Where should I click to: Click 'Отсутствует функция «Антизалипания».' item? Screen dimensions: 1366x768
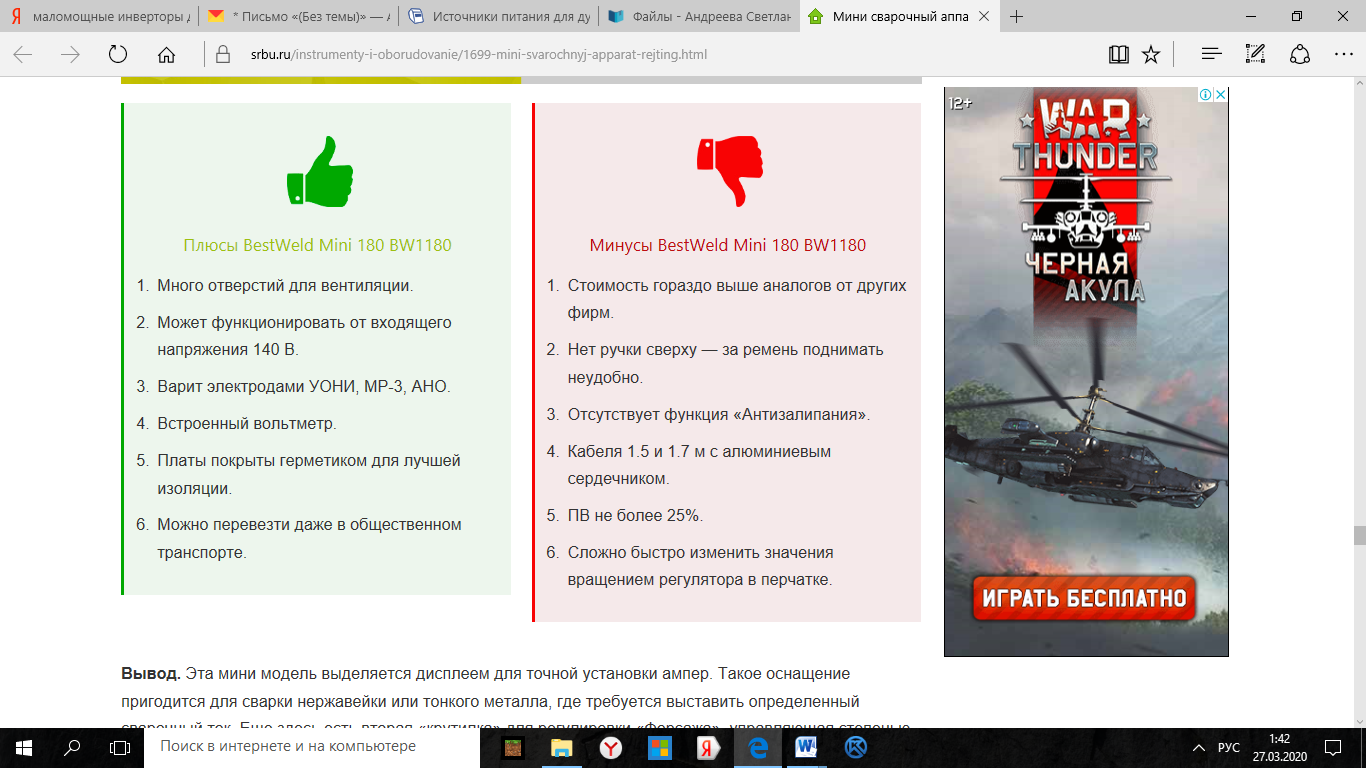tap(719, 414)
